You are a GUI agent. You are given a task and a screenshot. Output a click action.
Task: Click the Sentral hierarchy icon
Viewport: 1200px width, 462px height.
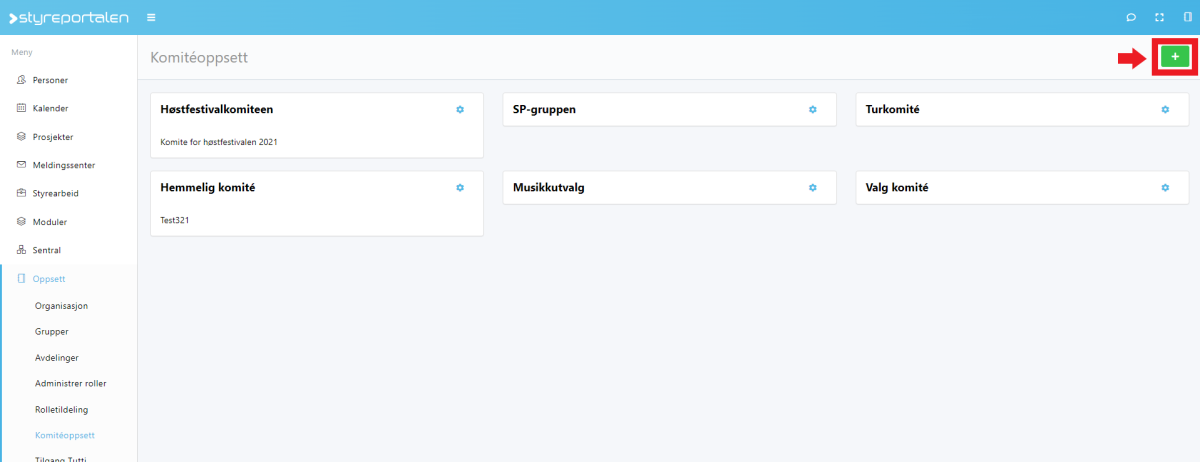coord(22,250)
